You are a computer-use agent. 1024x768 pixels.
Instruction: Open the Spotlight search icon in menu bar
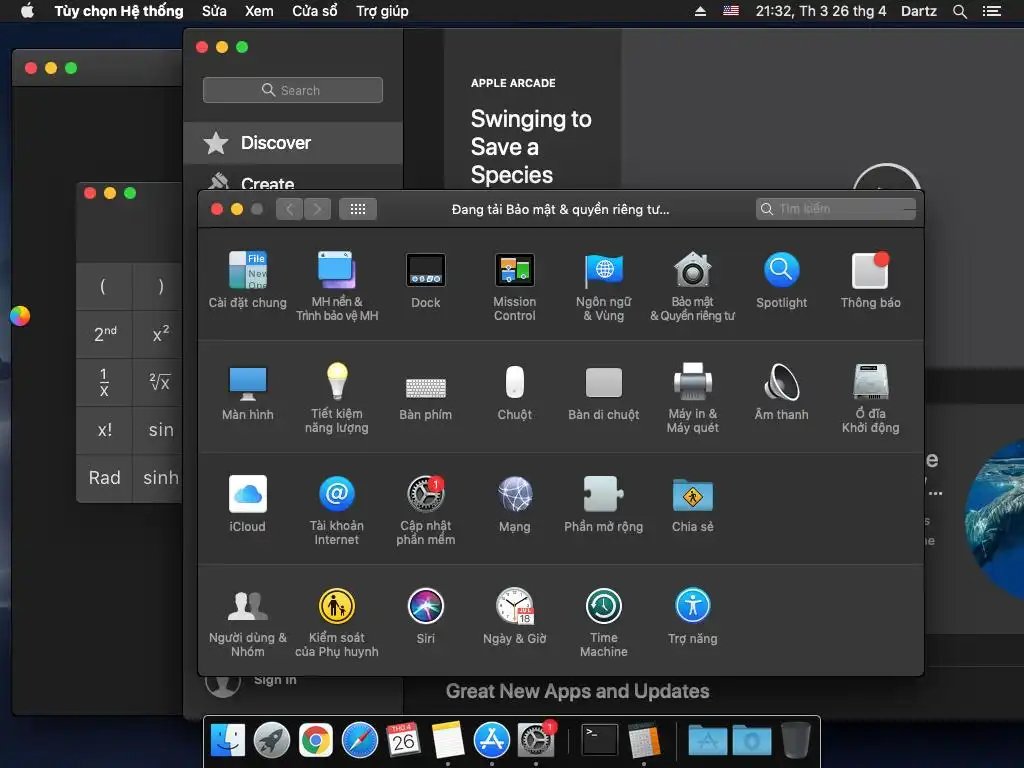pyautogui.click(x=959, y=11)
